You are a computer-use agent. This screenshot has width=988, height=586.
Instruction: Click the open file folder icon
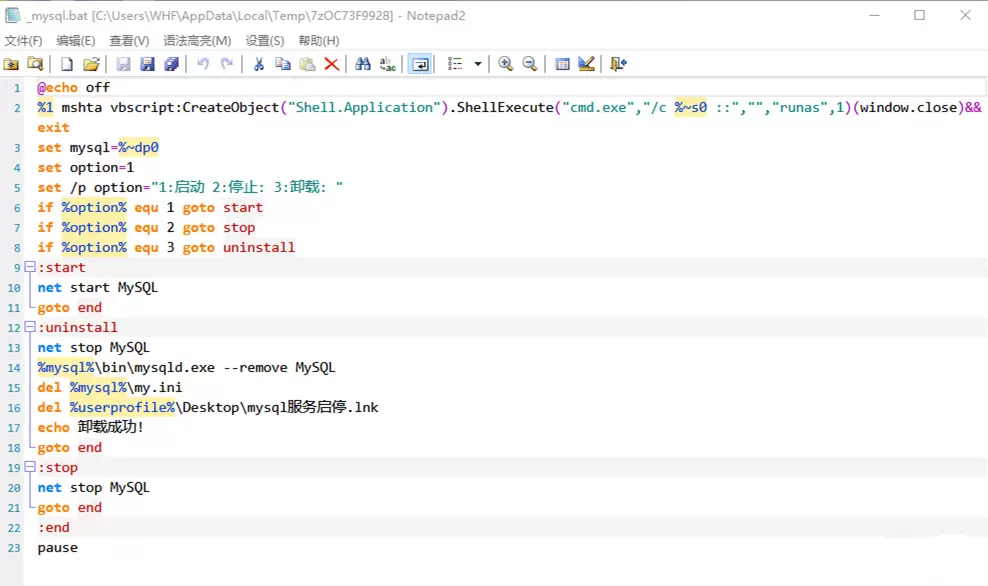91,64
